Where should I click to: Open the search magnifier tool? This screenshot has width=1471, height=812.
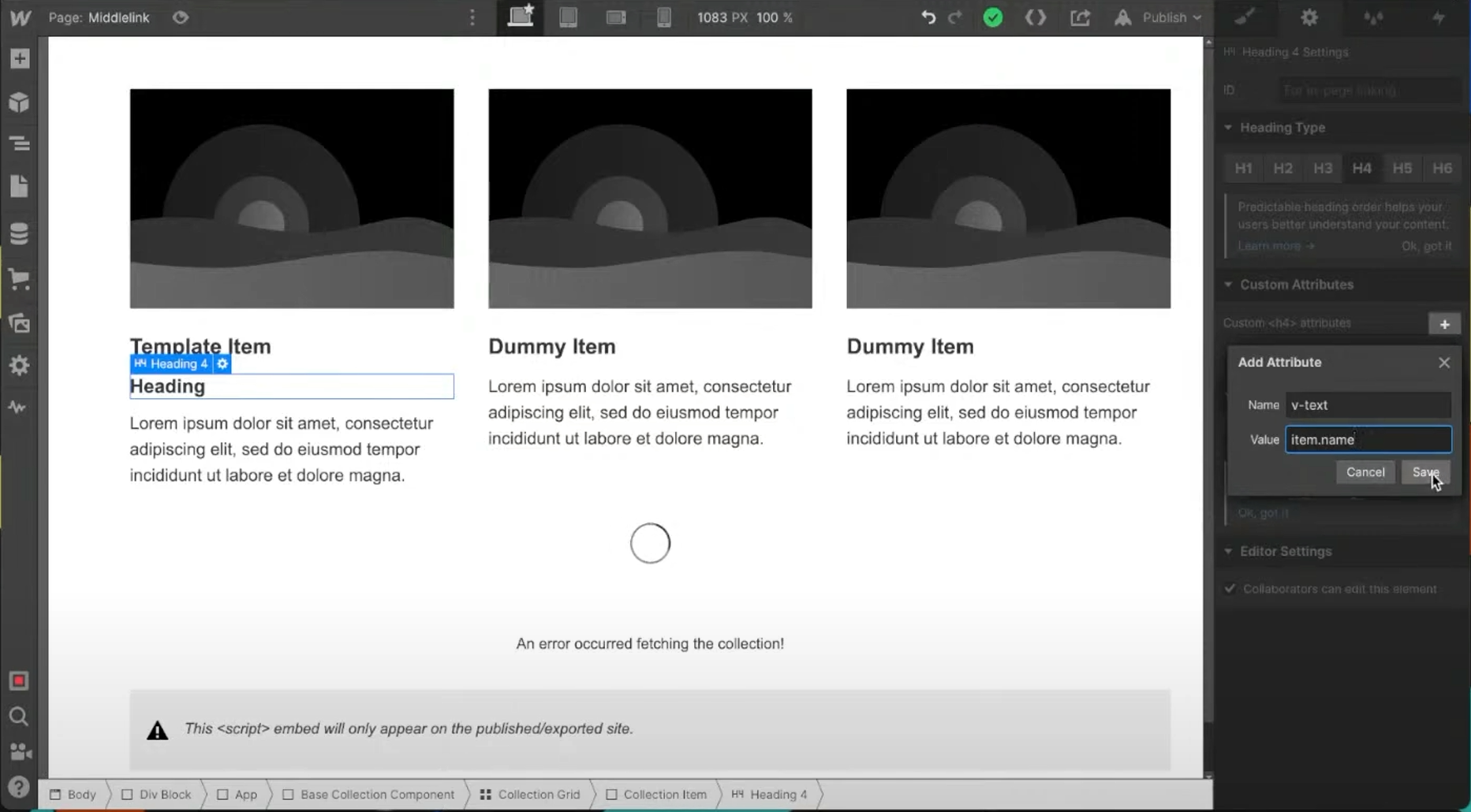point(19,717)
